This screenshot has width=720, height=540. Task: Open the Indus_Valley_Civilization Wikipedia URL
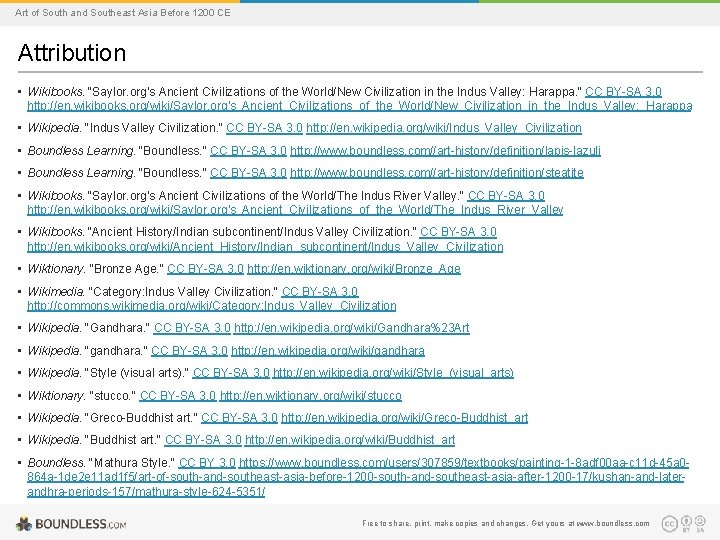pyautogui.click(x=444, y=128)
